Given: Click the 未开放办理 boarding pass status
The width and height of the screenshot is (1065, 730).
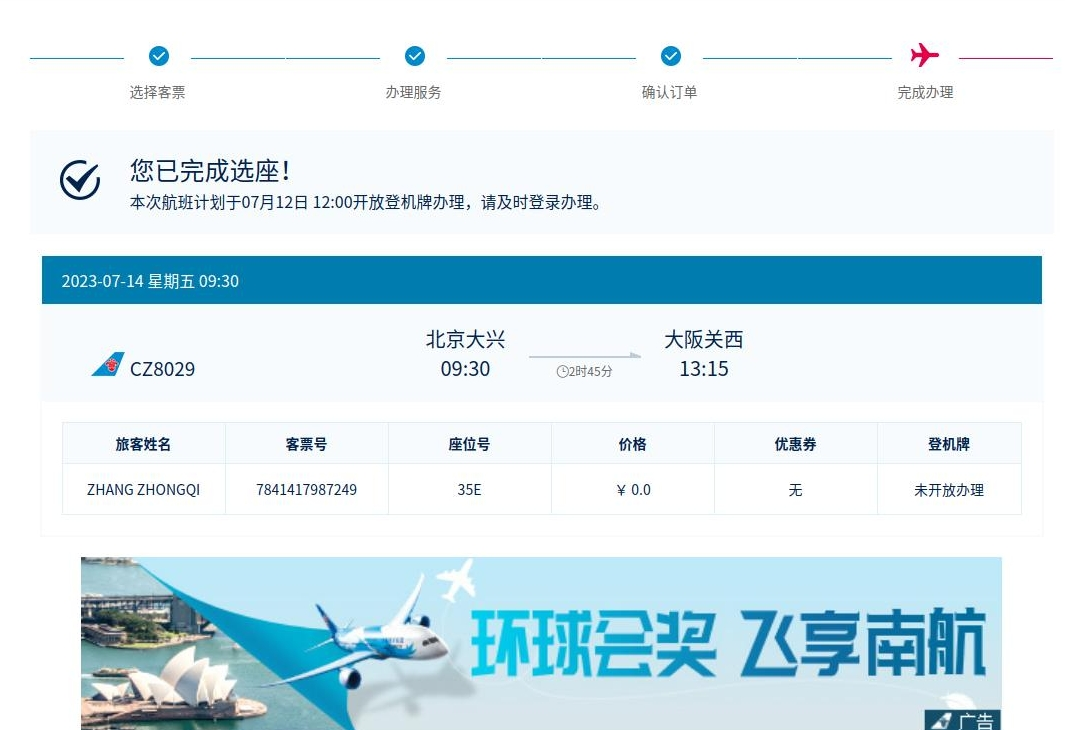Looking at the screenshot, I should coord(948,490).
